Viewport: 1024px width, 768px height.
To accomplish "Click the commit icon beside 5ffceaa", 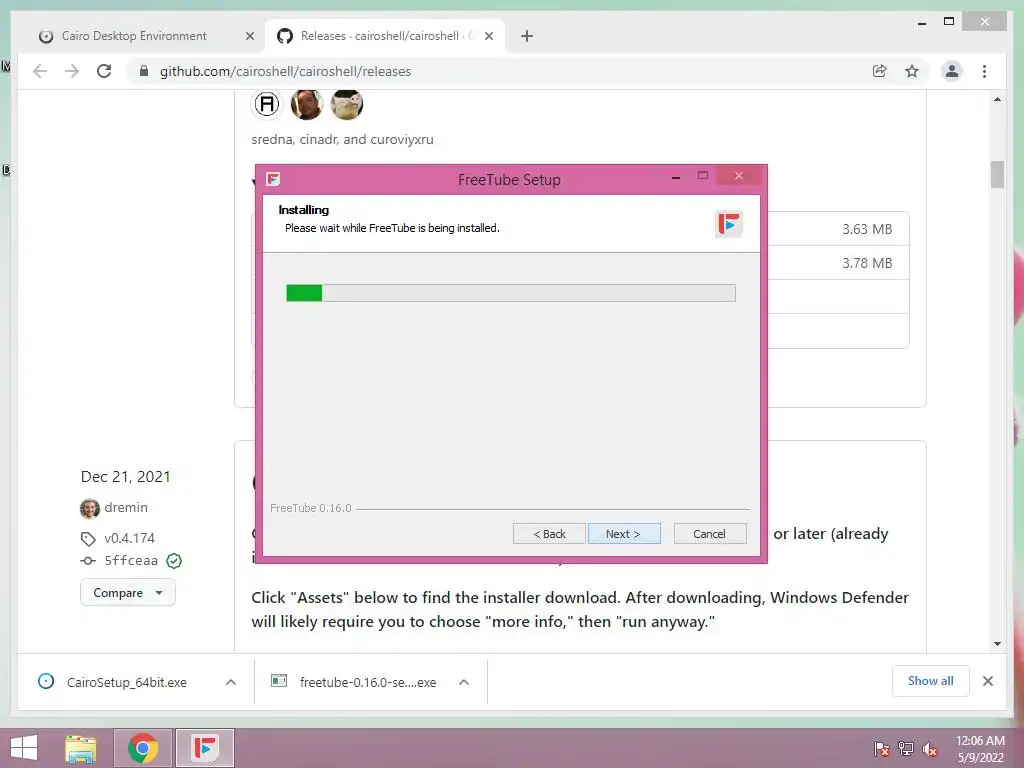I will (88, 560).
